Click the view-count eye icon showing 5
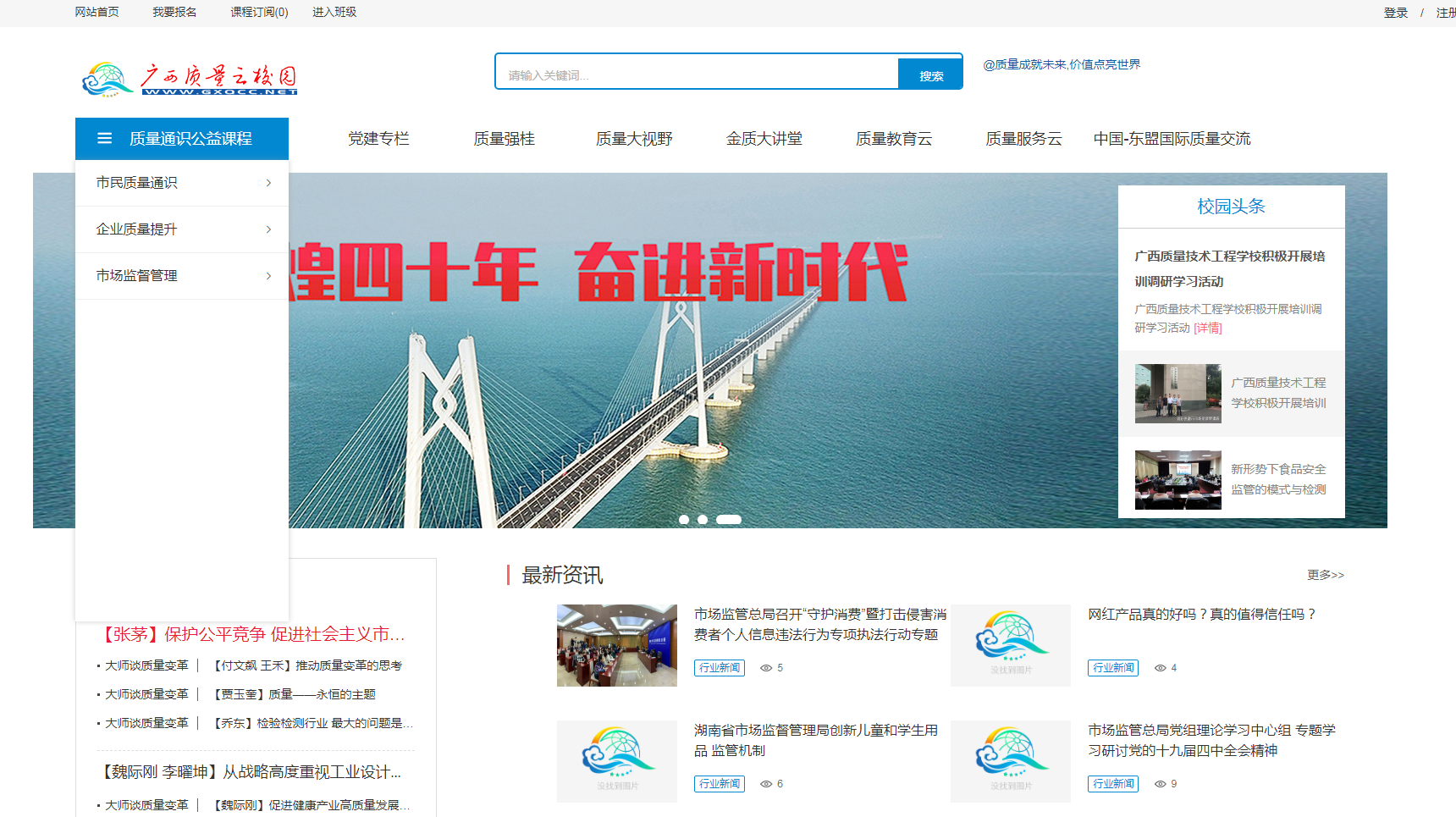Viewport: 1456px width, 817px height. (766, 668)
